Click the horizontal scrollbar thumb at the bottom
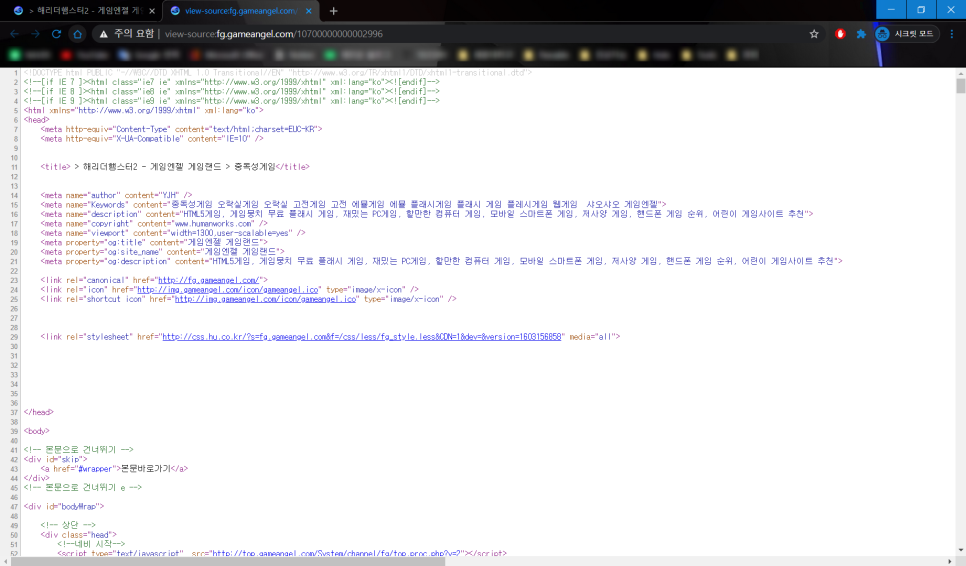Screen dimensions: 966x566 [228, 562]
